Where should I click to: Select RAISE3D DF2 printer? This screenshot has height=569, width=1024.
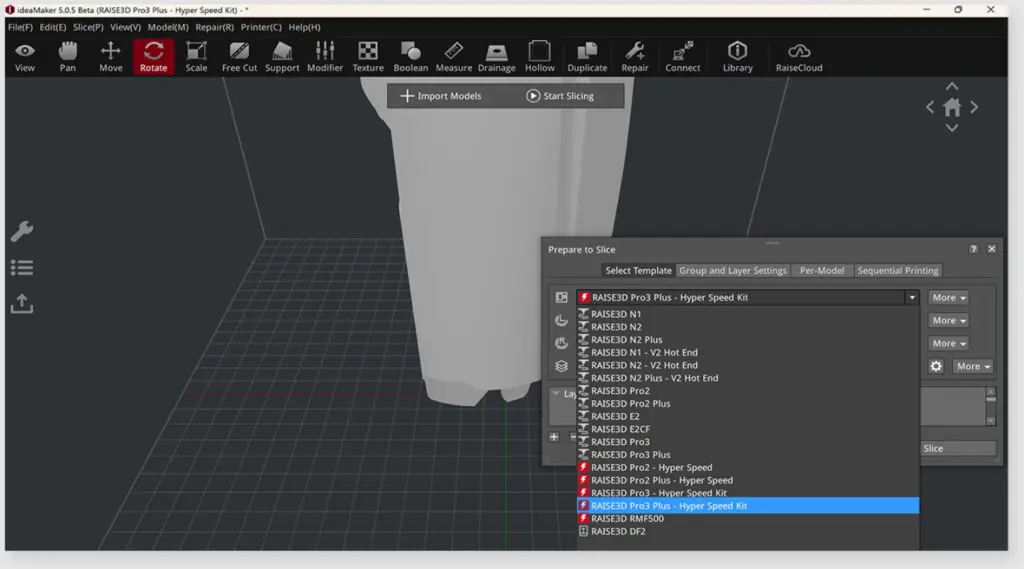(x=748, y=531)
